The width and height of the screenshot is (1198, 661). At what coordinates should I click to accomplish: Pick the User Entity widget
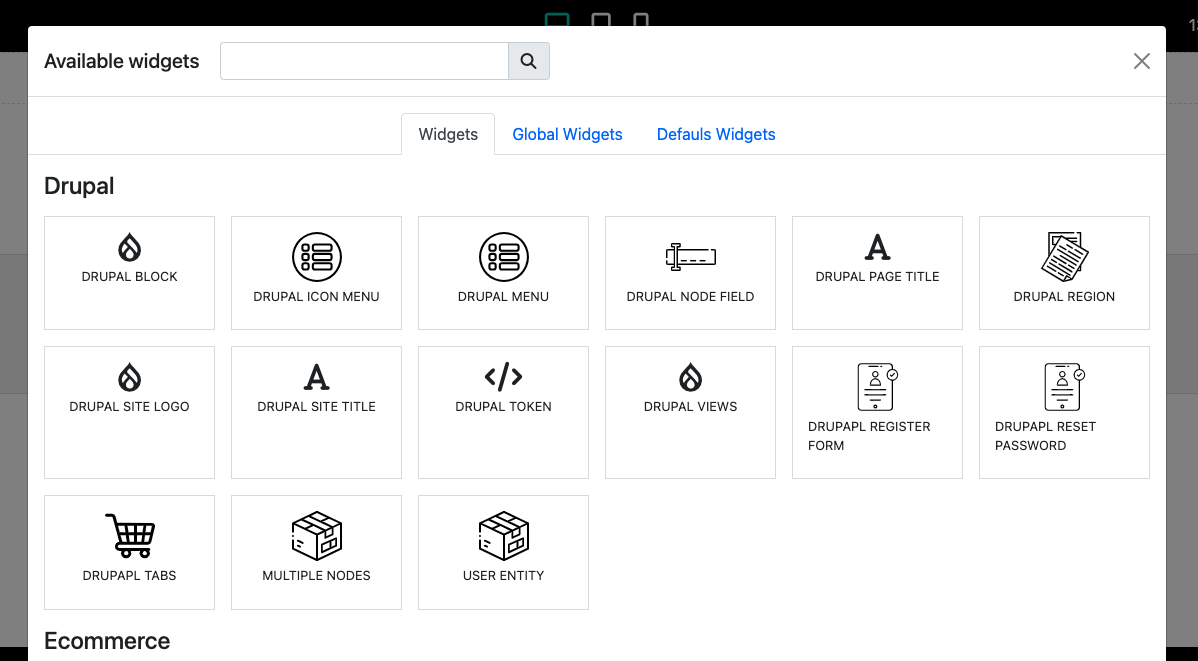[503, 552]
